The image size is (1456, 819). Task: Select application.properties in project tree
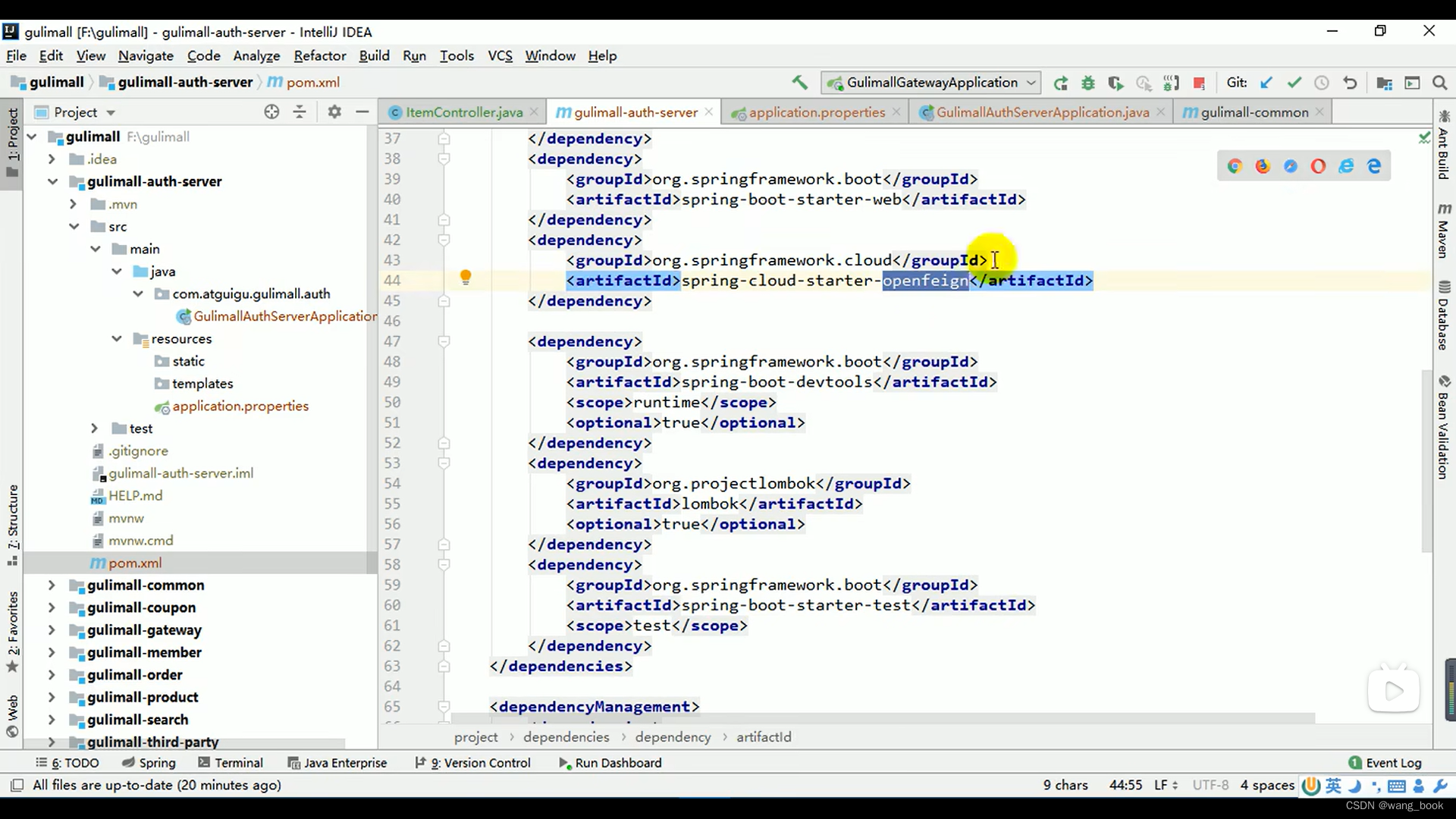240,406
